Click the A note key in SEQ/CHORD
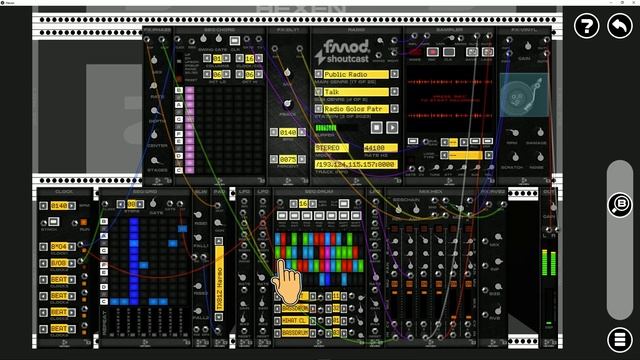 coord(179,105)
